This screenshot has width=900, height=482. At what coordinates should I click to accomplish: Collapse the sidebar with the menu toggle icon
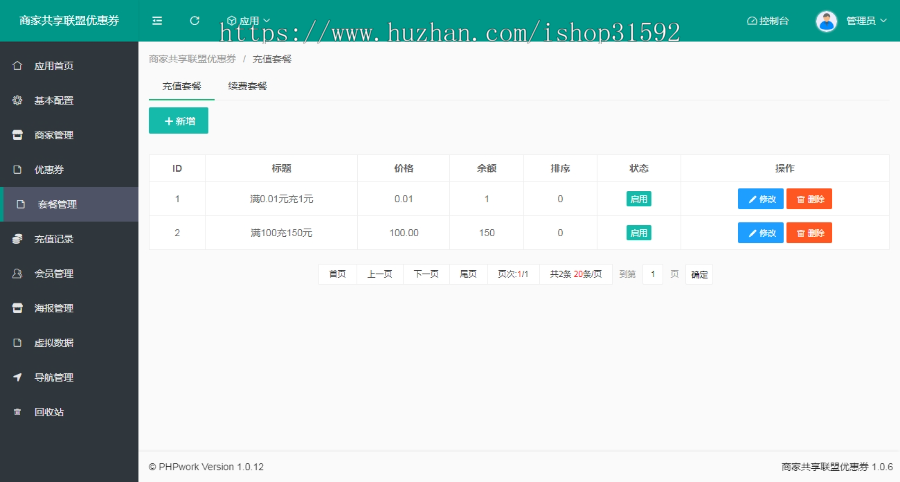pos(157,21)
